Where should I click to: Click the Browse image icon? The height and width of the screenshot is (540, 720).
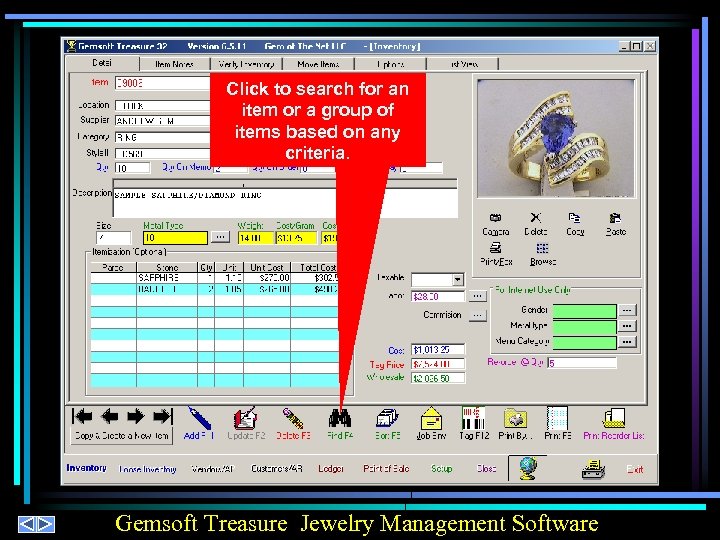click(542, 248)
